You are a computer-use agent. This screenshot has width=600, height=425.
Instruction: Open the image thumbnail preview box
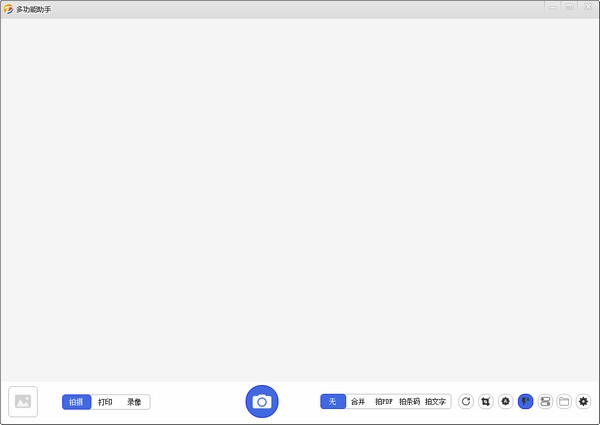[23, 401]
